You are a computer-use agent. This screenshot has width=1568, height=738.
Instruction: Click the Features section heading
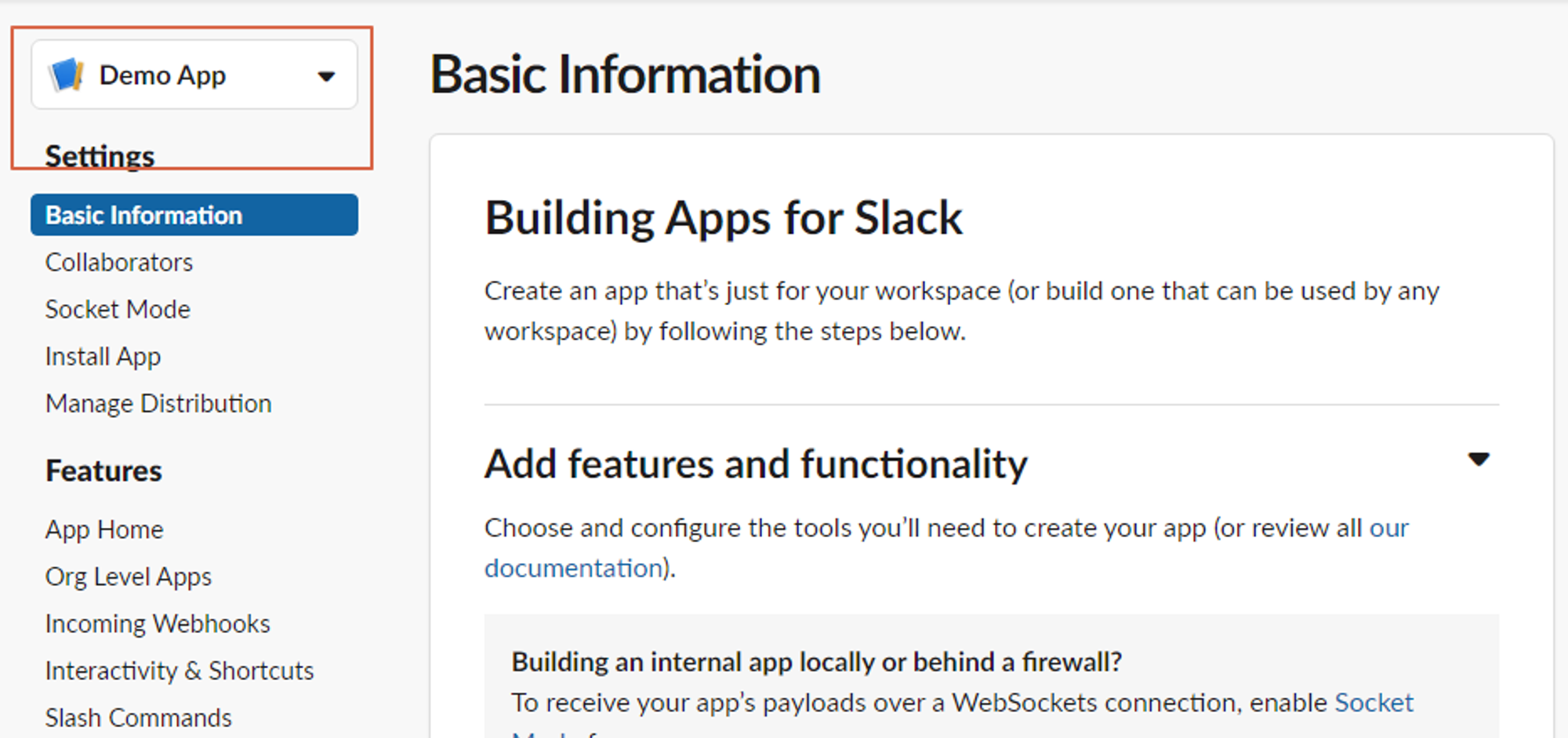(x=103, y=471)
